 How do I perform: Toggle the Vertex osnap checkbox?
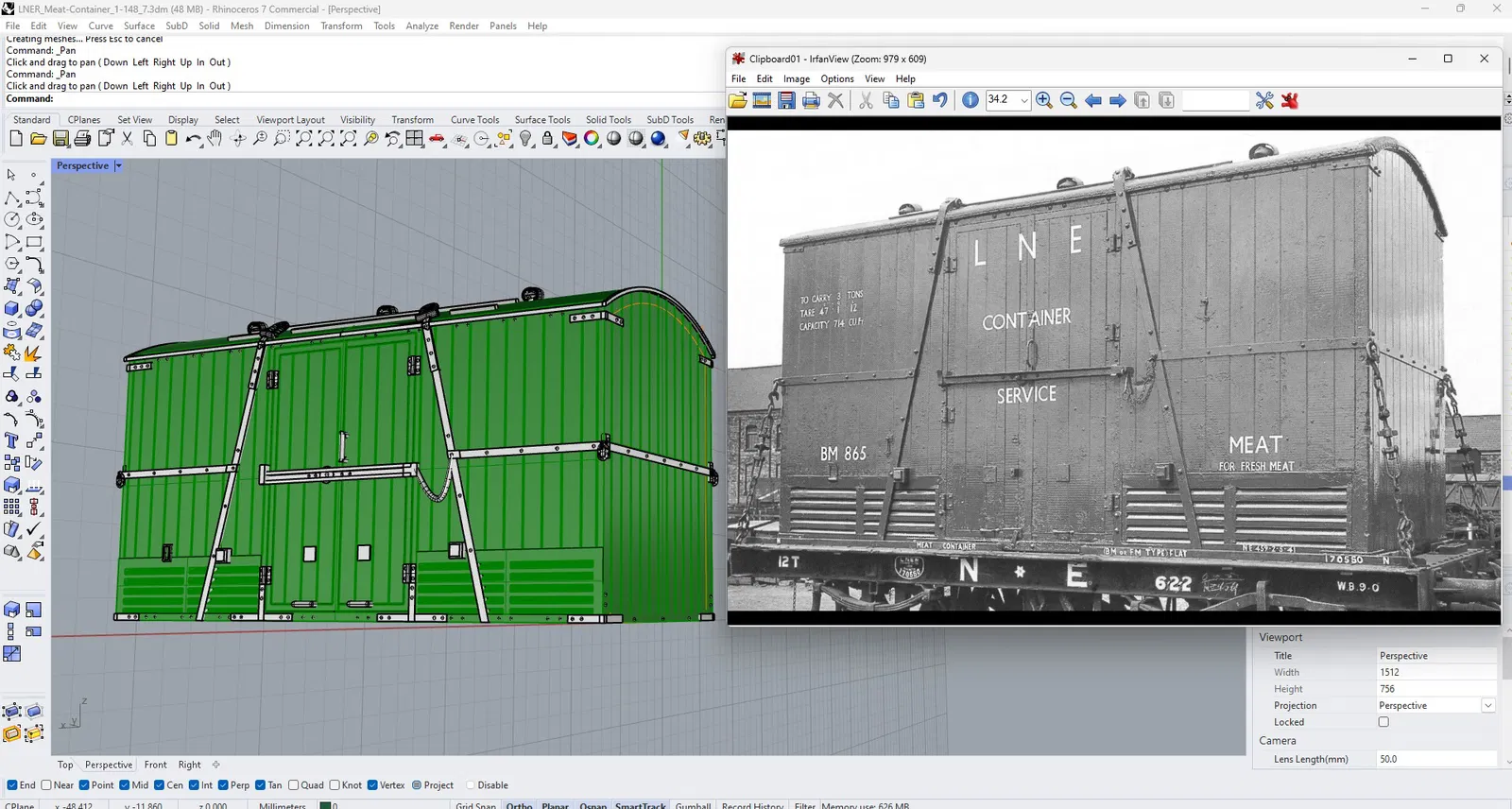pyautogui.click(x=372, y=785)
